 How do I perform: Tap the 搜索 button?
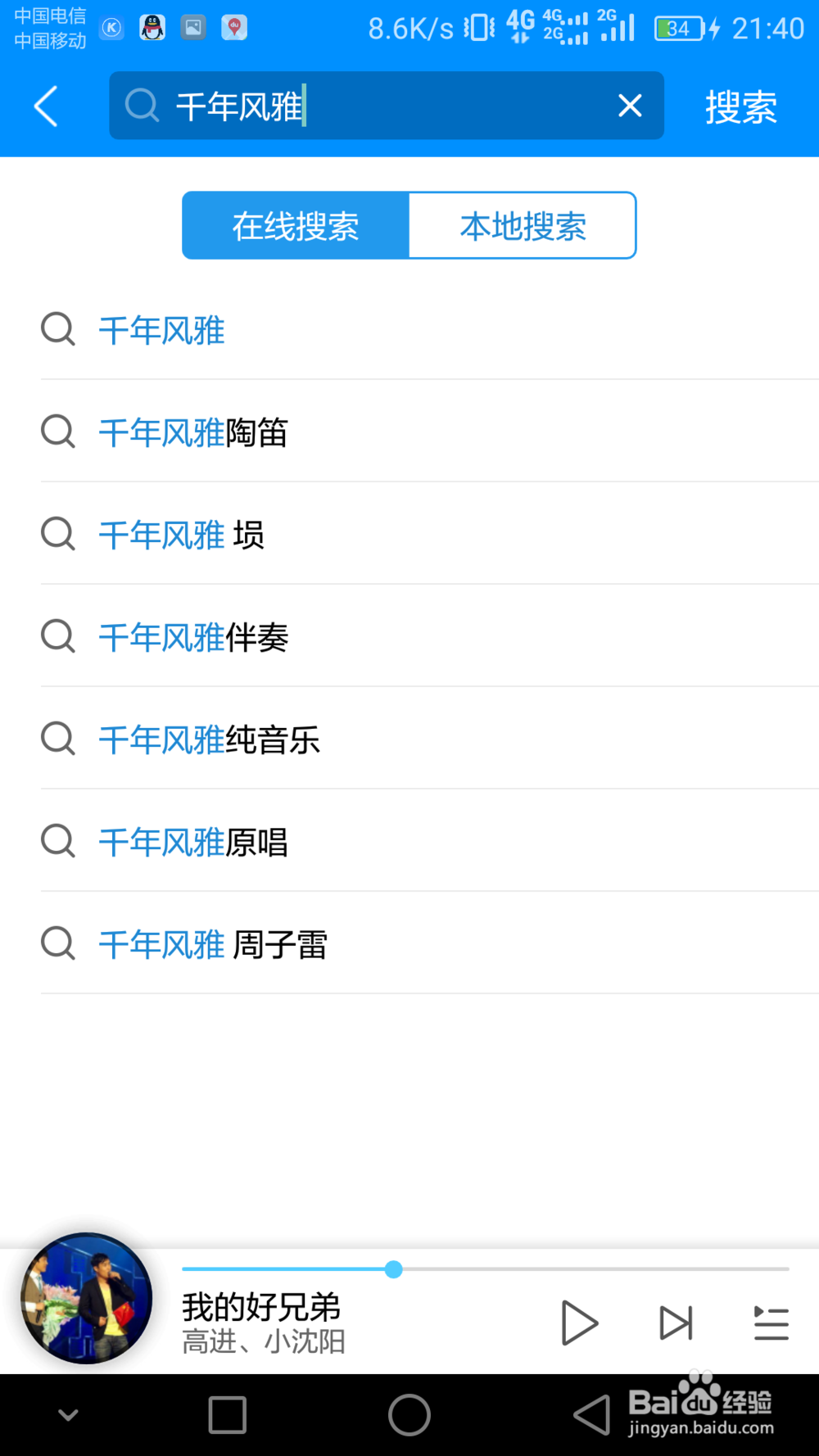pos(740,107)
